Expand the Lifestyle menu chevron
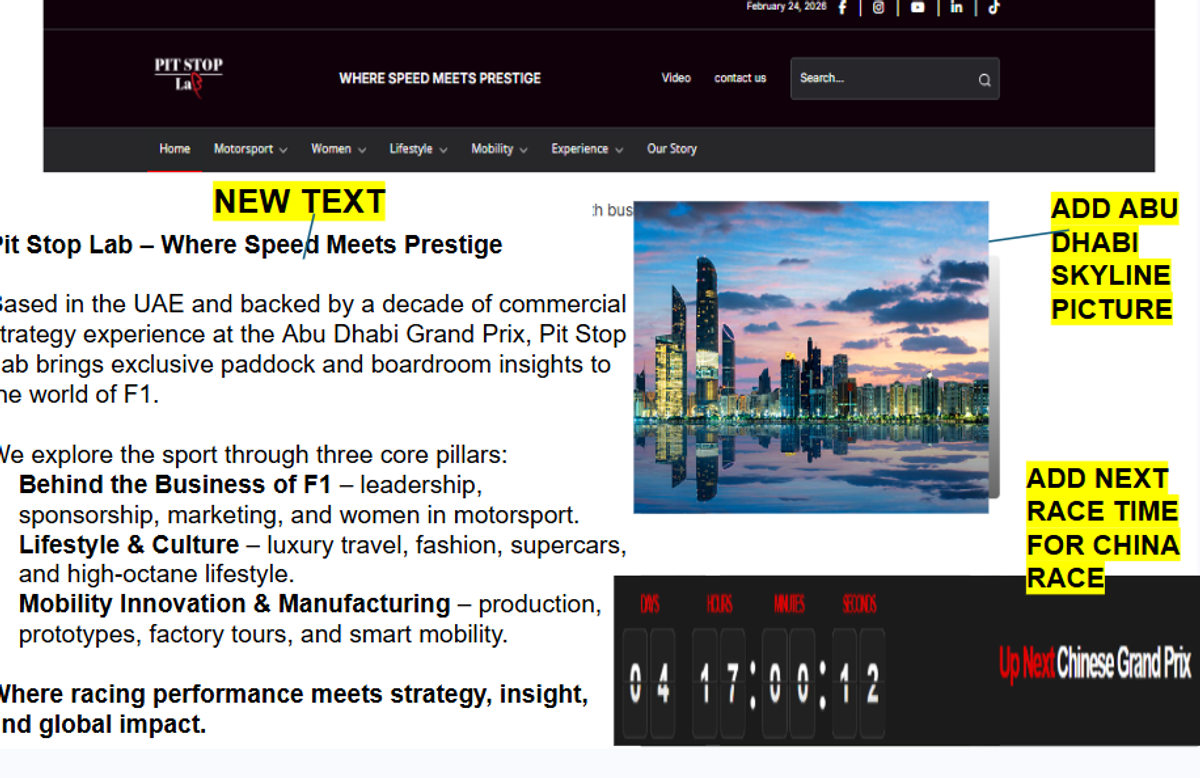 443,150
